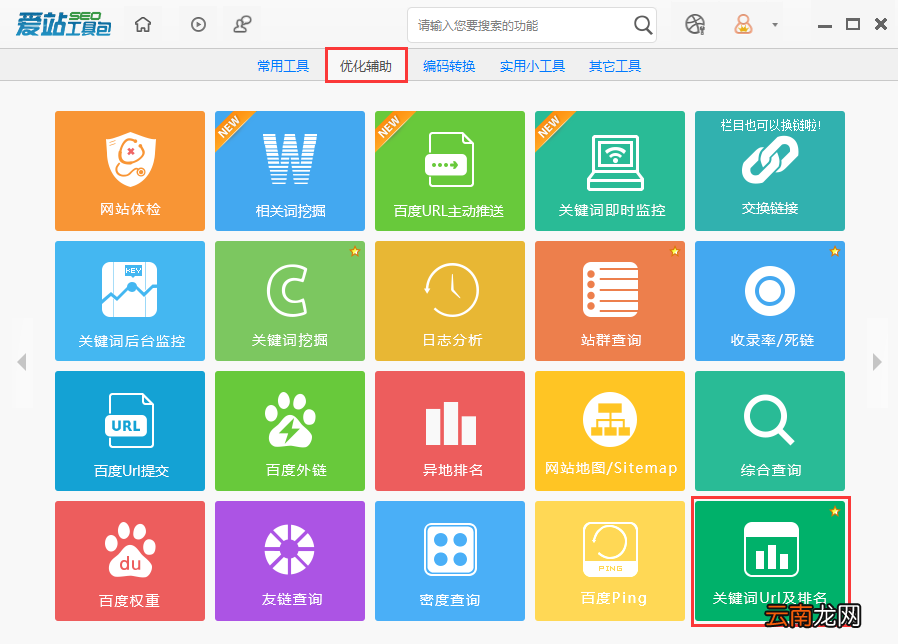Image resolution: width=898 pixels, height=644 pixels.
Task: Maximize the application window
Action: pyautogui.click(x=853, y=24)
